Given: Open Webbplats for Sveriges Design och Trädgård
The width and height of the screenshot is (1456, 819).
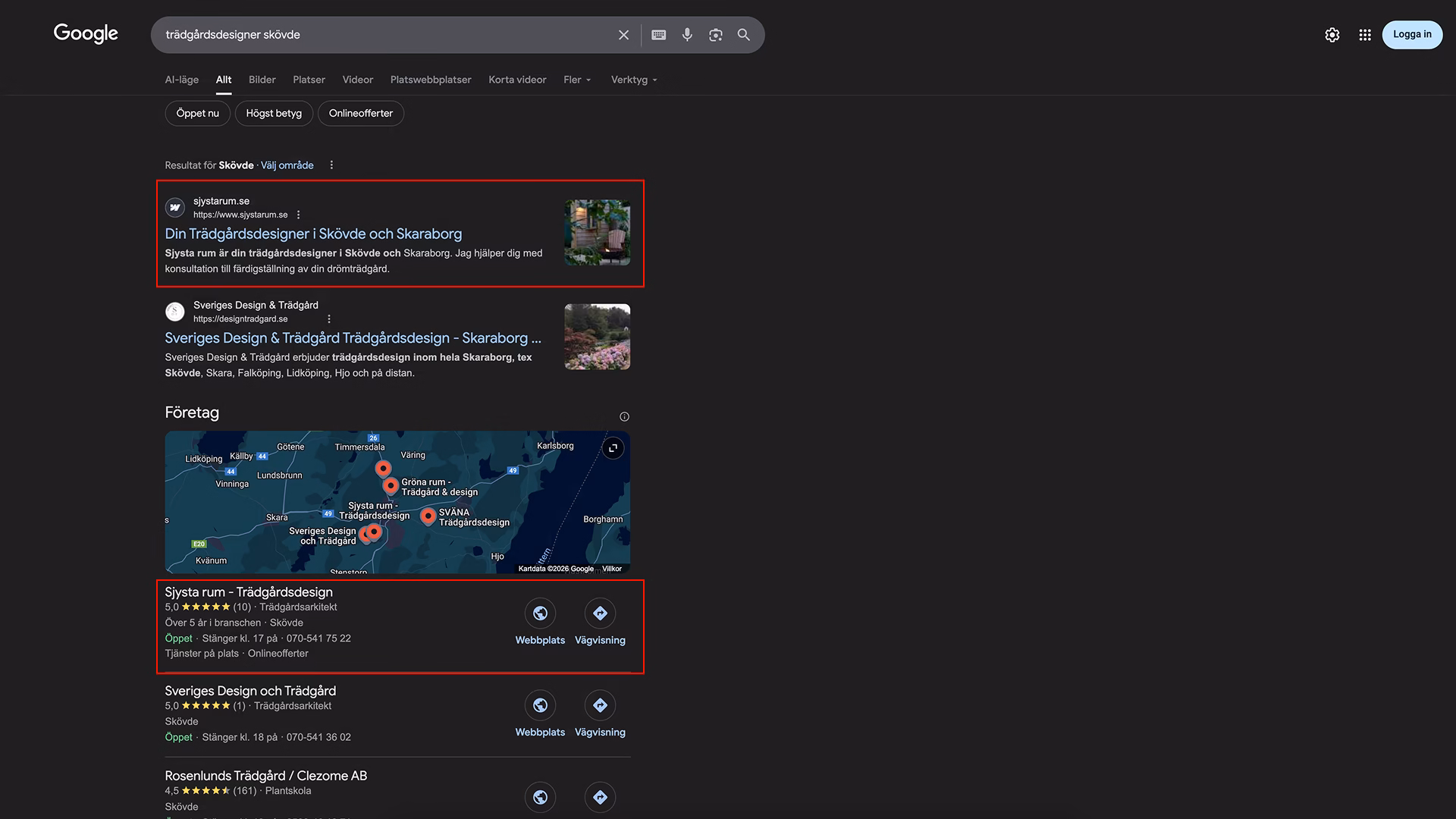Looking at the screenshot, I should (540, 714).
